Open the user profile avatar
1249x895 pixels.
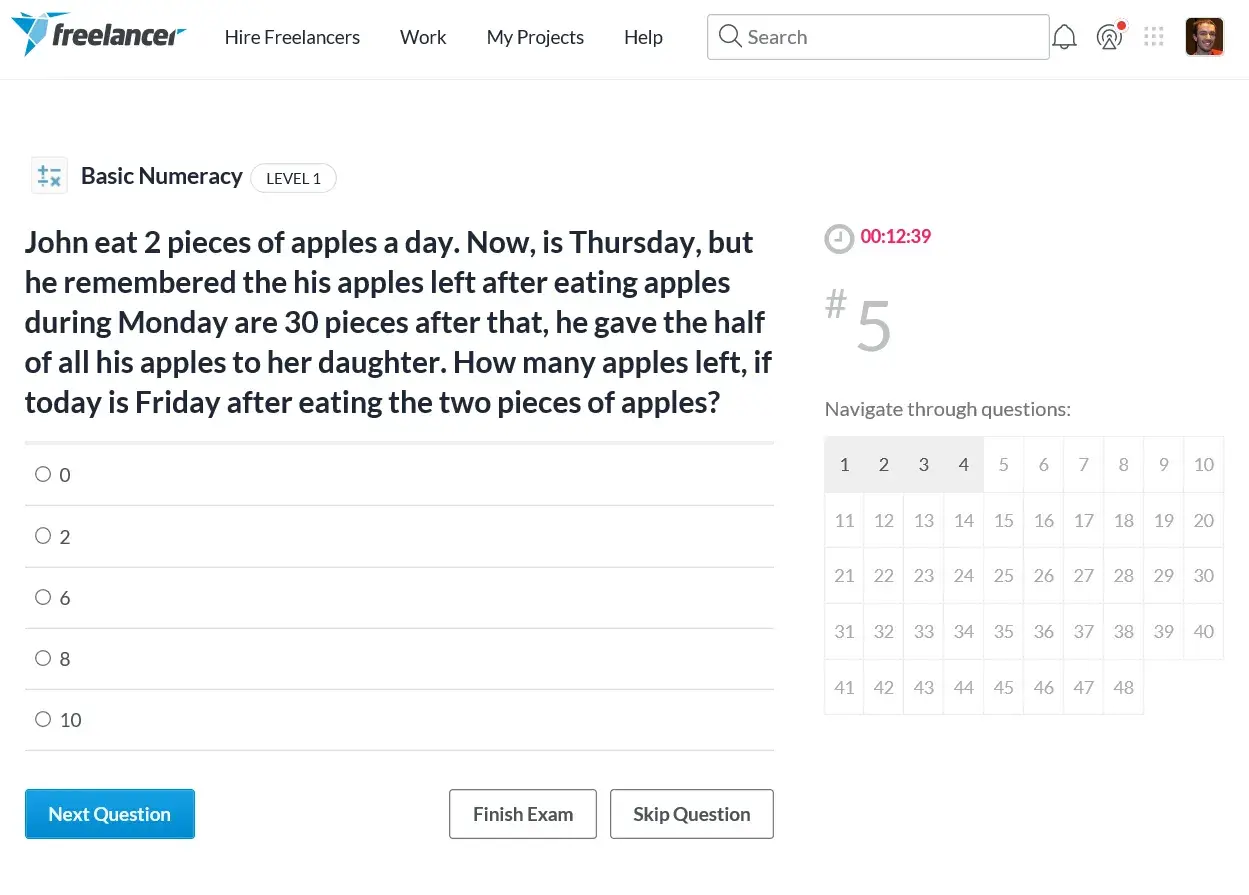[x=1204, y=37]
